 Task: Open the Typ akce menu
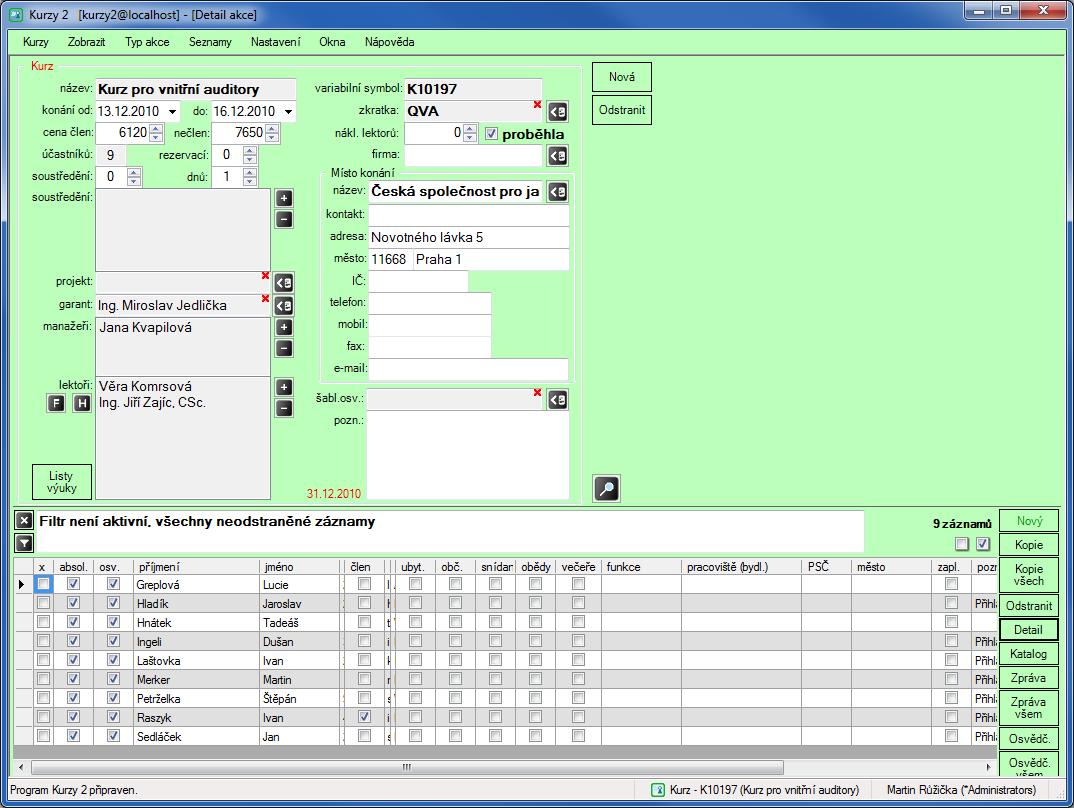(147, 42)
